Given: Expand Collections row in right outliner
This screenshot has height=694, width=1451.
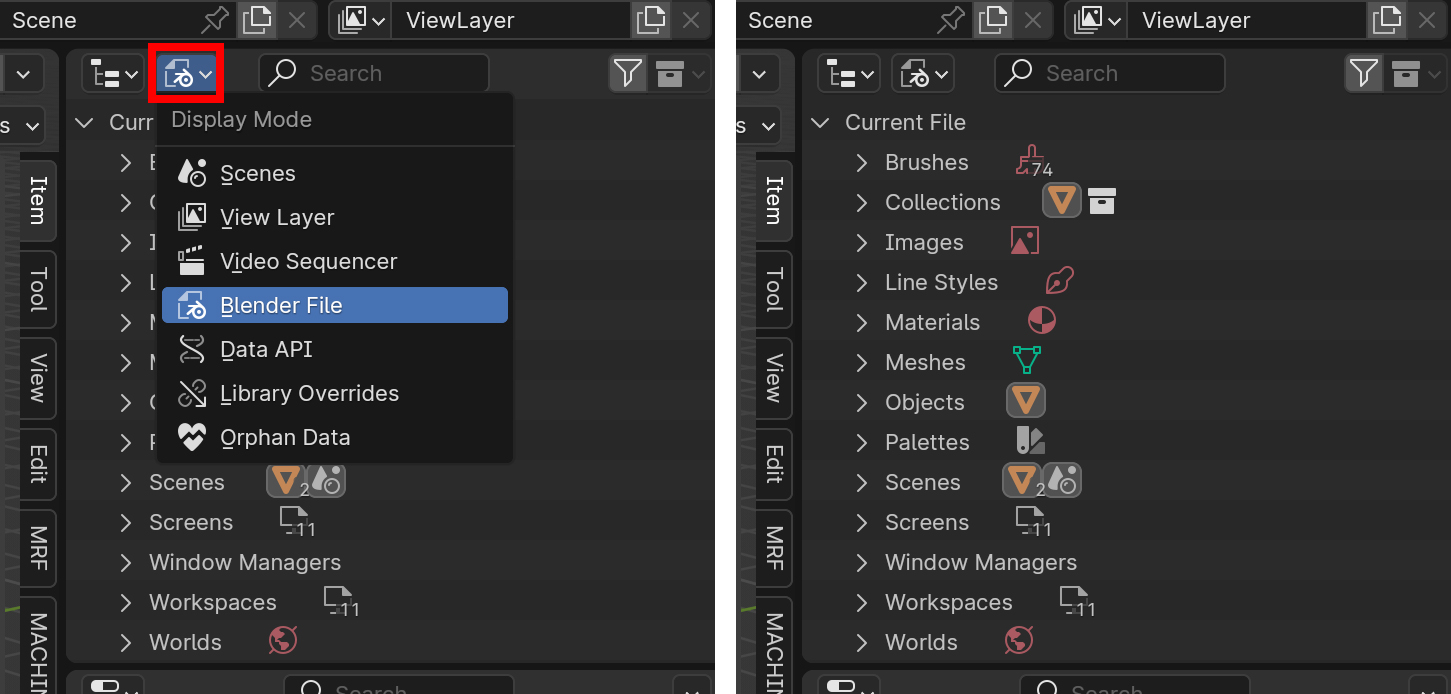Looking at the screenshot, I should (862, 202).
